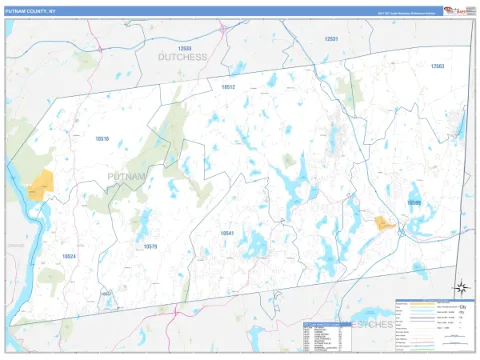
Task: Select ZIP code label 10579
Action: coord(150,247)
